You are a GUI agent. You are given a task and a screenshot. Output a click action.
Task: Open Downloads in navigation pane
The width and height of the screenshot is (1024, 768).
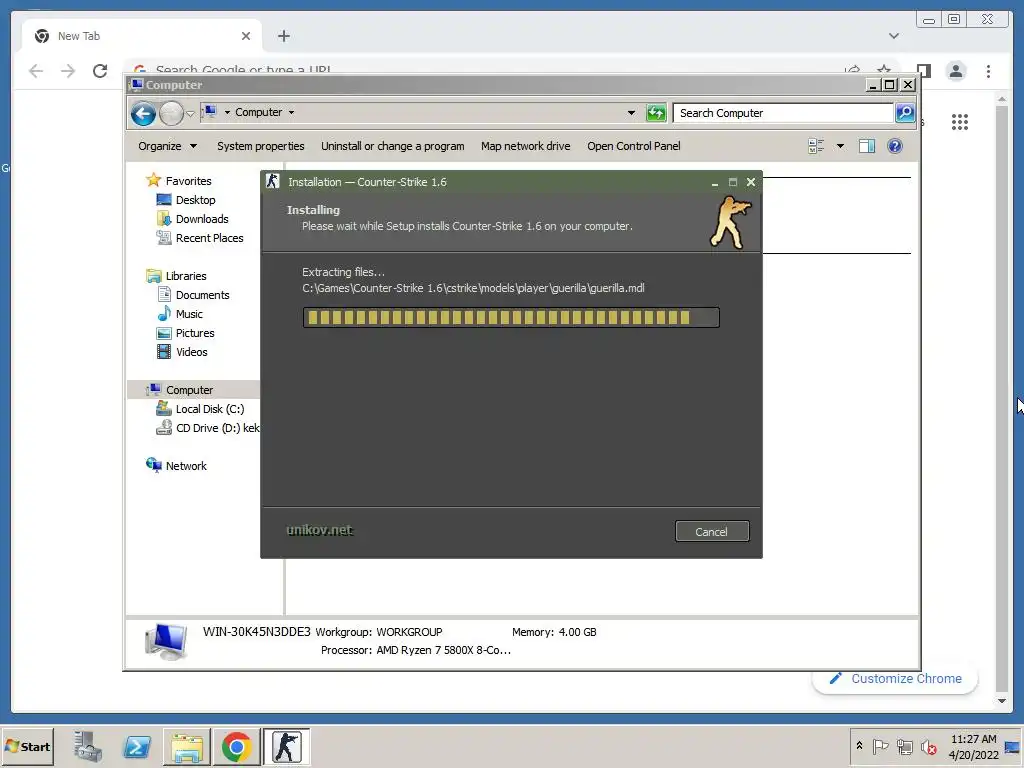pyautogui.click(x=193, y=219)
